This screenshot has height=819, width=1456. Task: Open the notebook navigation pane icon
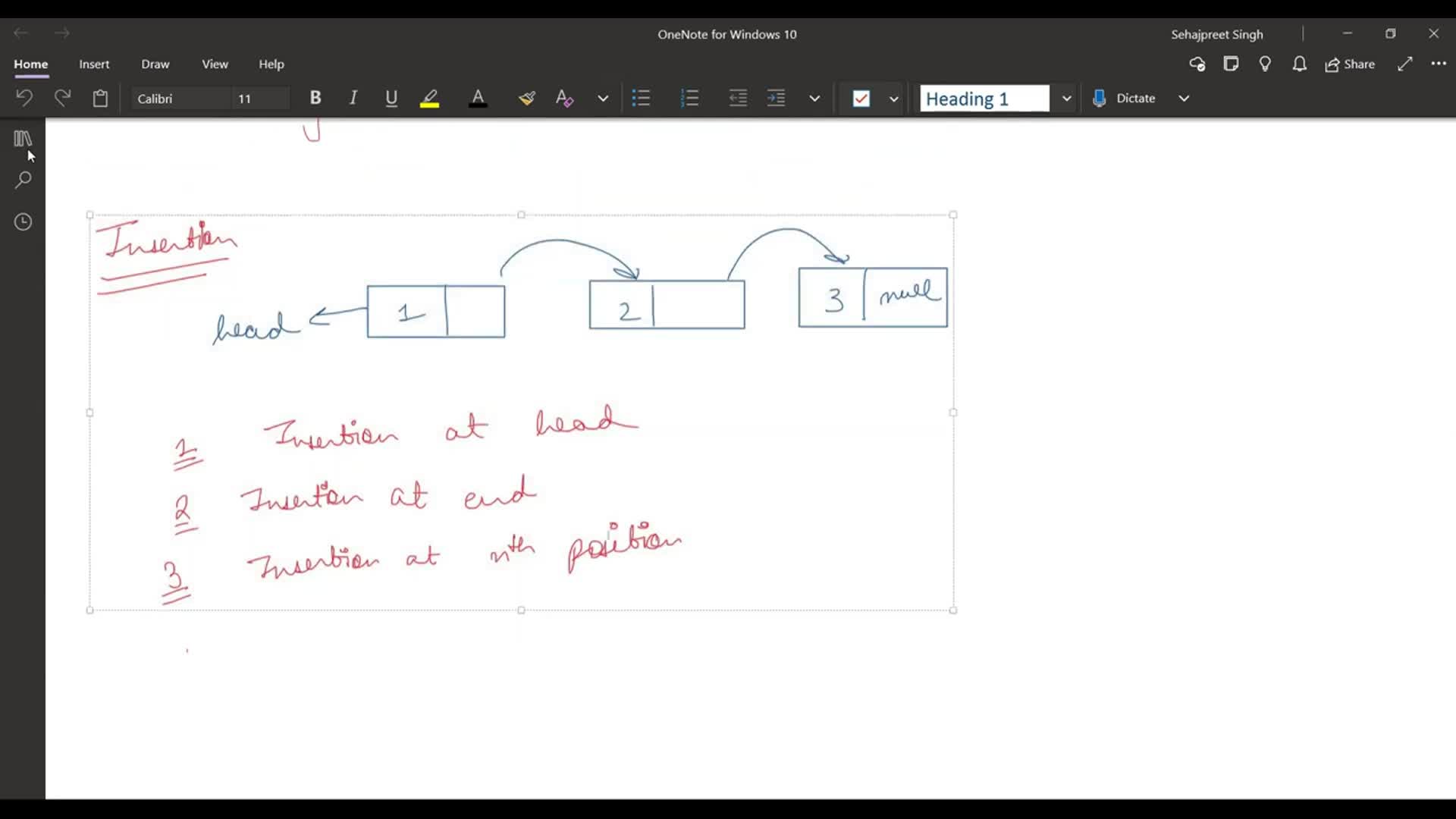coord(23,139)
